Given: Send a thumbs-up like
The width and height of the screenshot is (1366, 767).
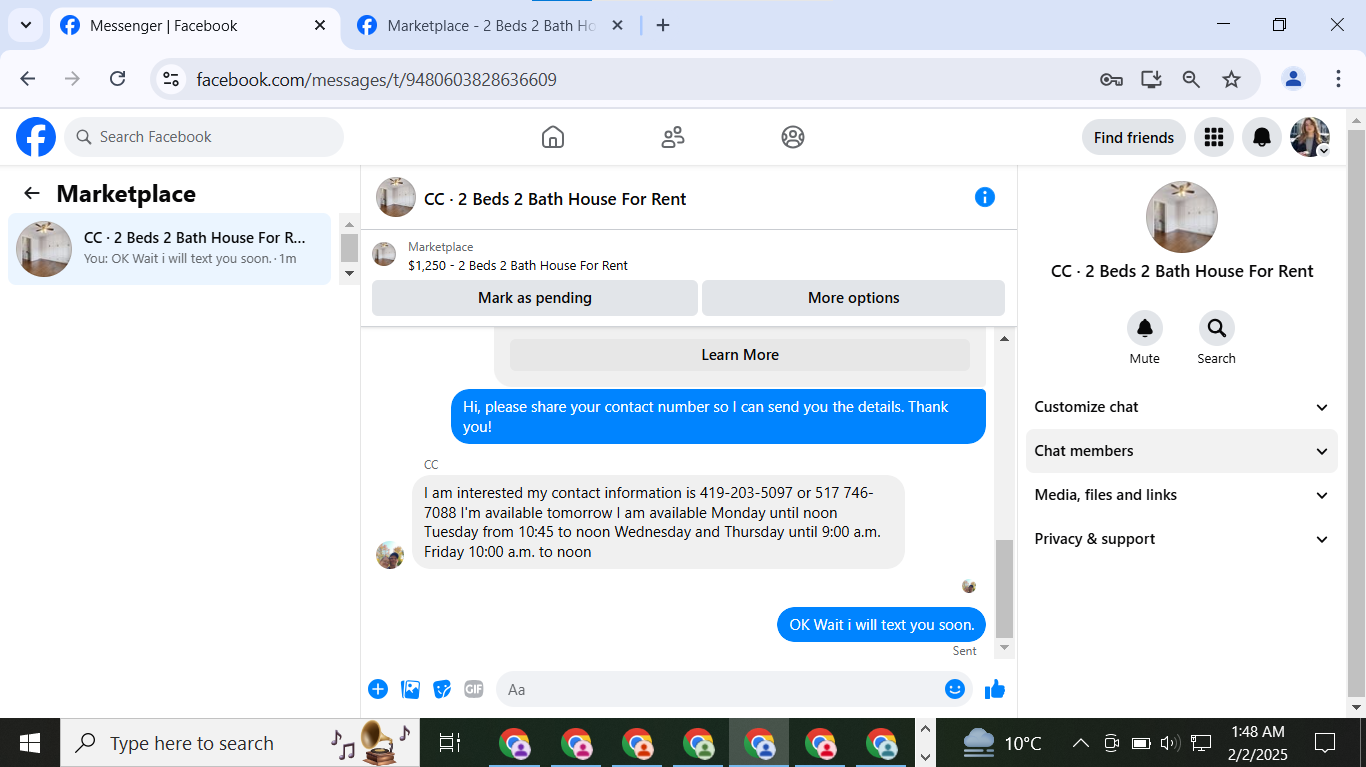Looking at the screenshot, I should (995, 689).
